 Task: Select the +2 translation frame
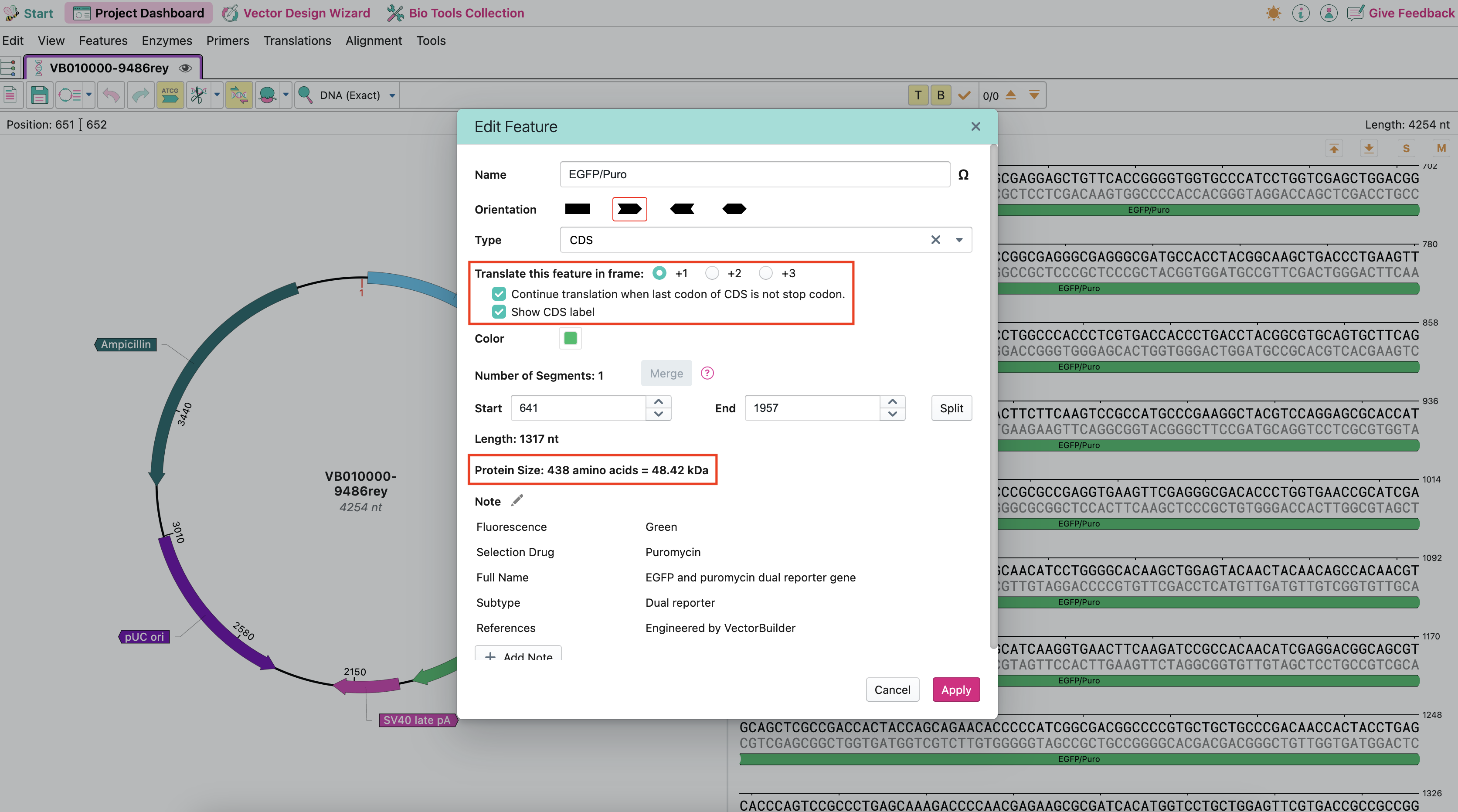[712, 273]
